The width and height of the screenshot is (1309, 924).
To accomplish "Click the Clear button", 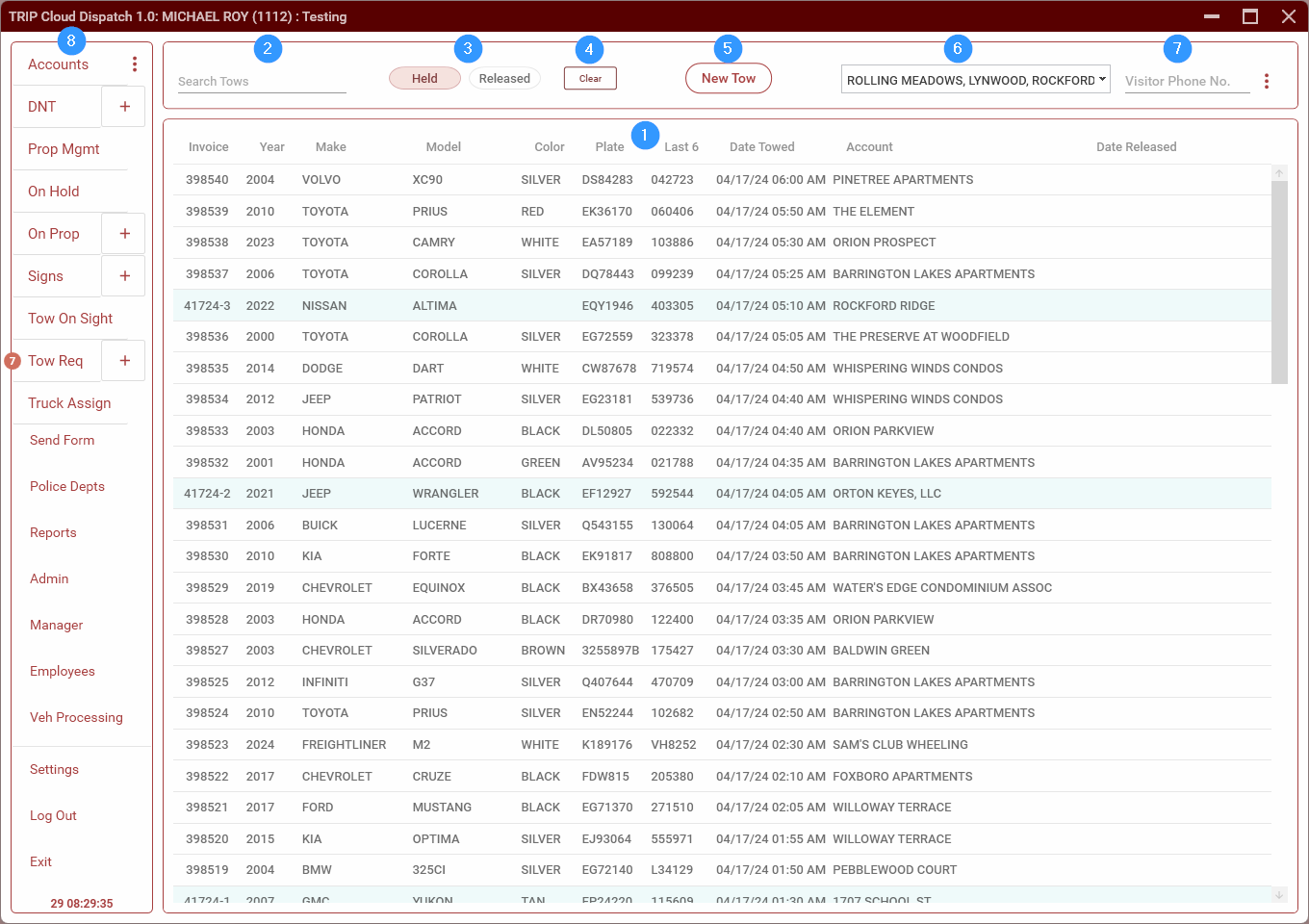I will (x=590, y=79).
